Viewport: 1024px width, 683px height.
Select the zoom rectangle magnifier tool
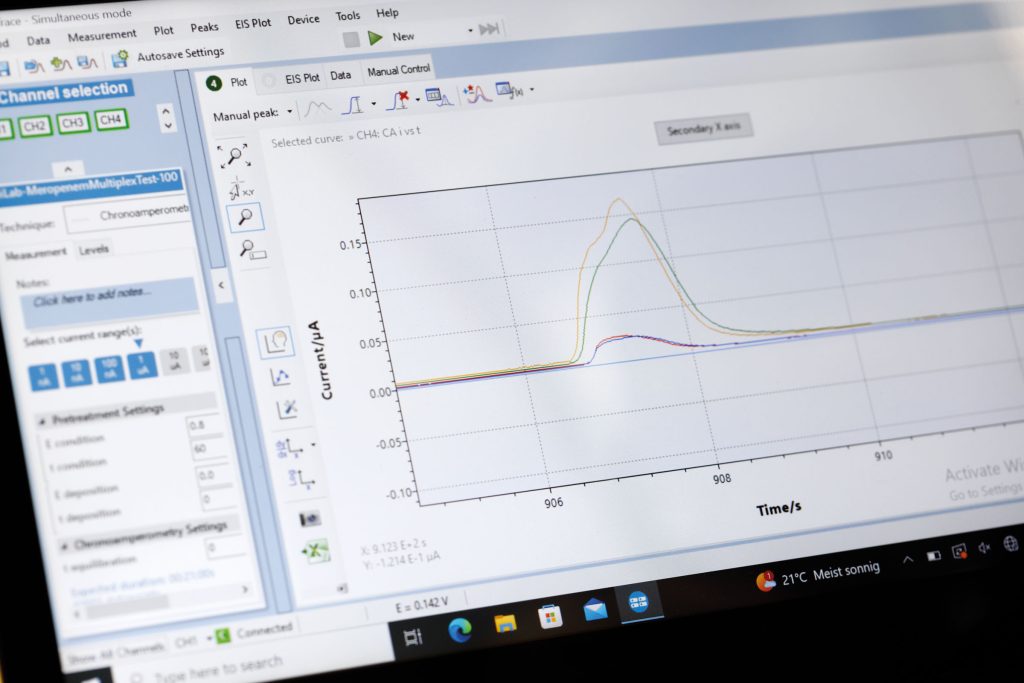(252, 249)
